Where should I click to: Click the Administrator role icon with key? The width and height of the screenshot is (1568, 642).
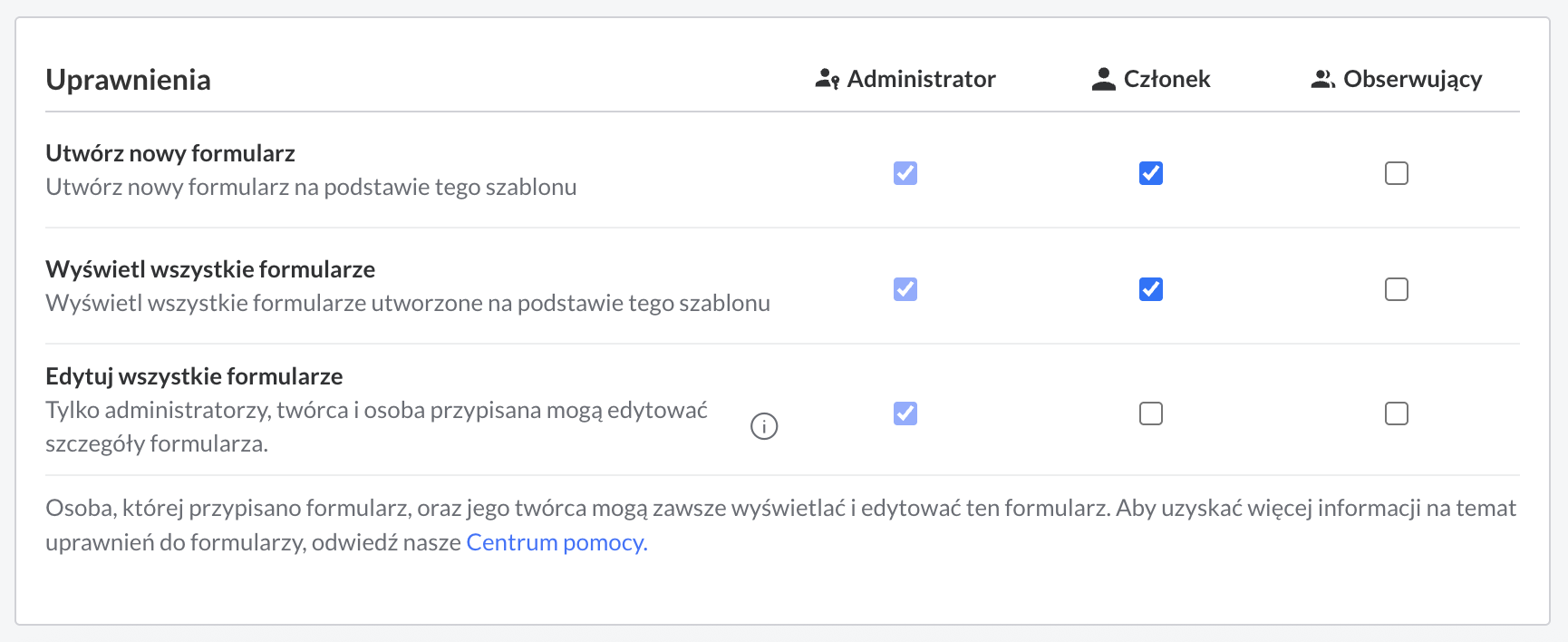[827, 80]
